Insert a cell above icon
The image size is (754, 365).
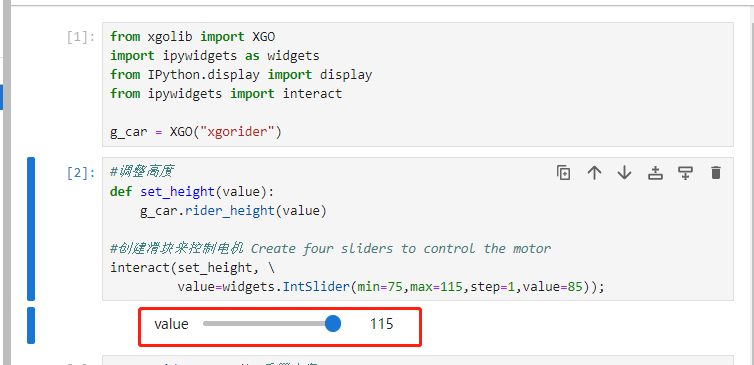pyautogui.click(x=655, y=173)
